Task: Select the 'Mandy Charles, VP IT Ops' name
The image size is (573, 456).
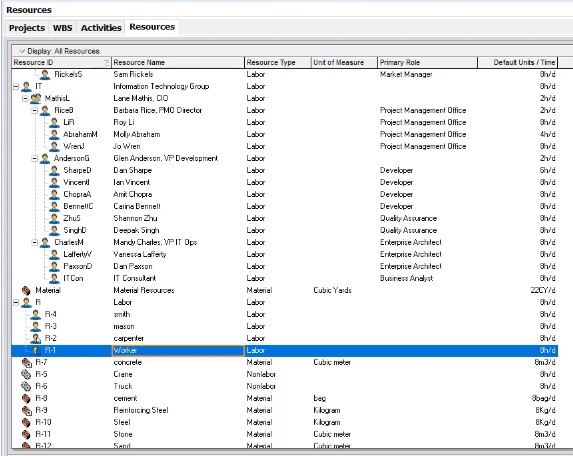Action: (x=155, y=243)
